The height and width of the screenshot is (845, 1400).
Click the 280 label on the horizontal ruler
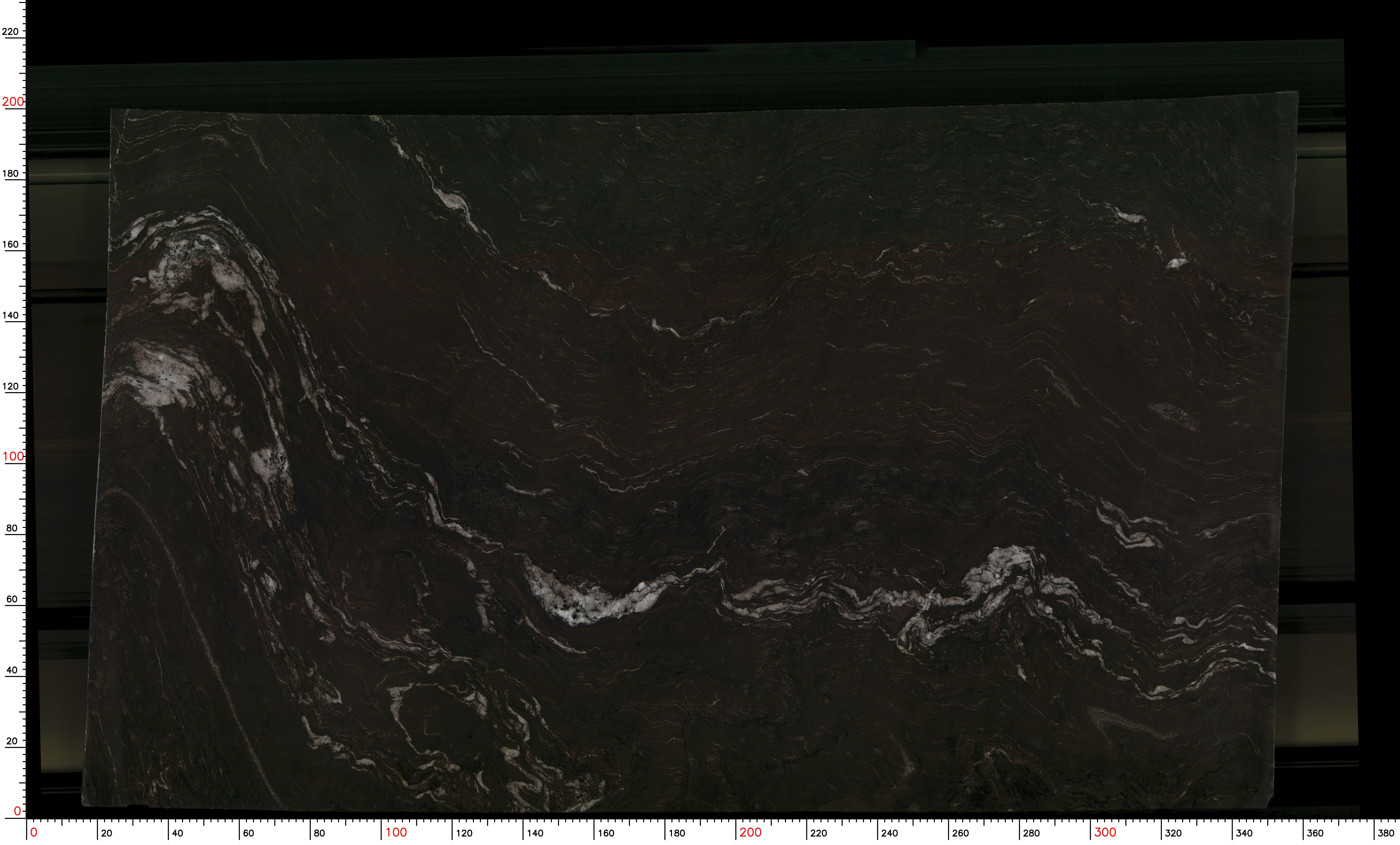[x=1031, y=833]
